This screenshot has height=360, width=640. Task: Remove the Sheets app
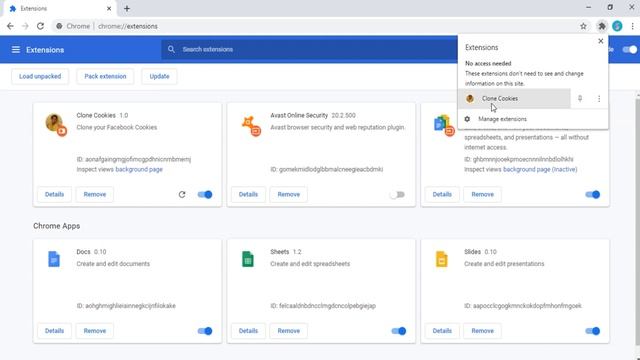[289, 331]
